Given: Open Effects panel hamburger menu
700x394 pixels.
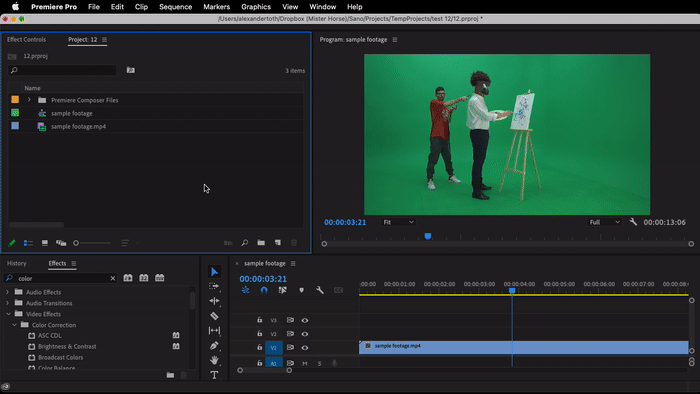Looking at the screenshot, I should coord(74,264).
